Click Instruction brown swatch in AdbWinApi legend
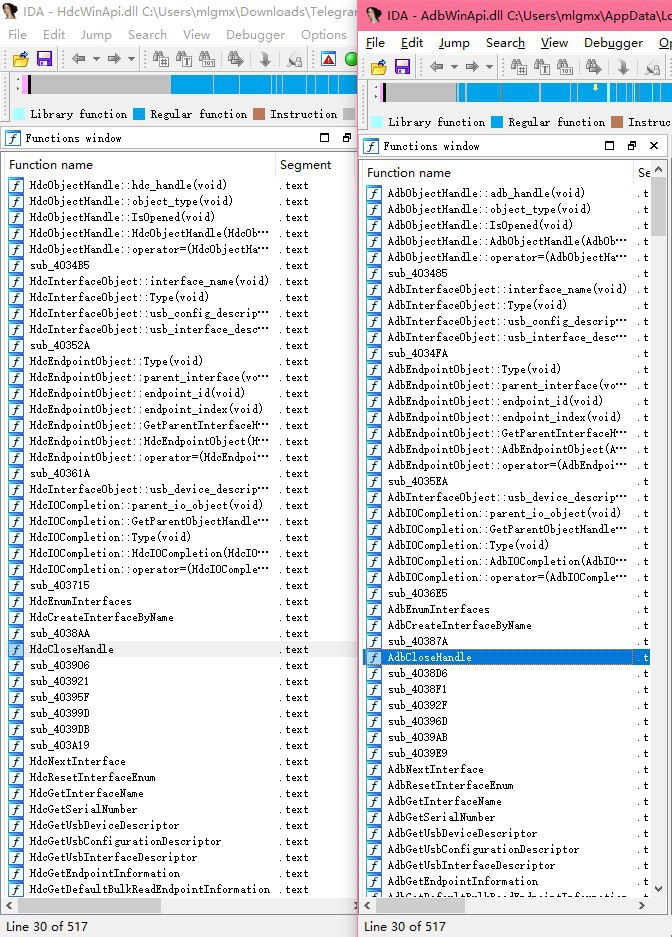Screen dimensions: 672x937 [x=617, y=122]
